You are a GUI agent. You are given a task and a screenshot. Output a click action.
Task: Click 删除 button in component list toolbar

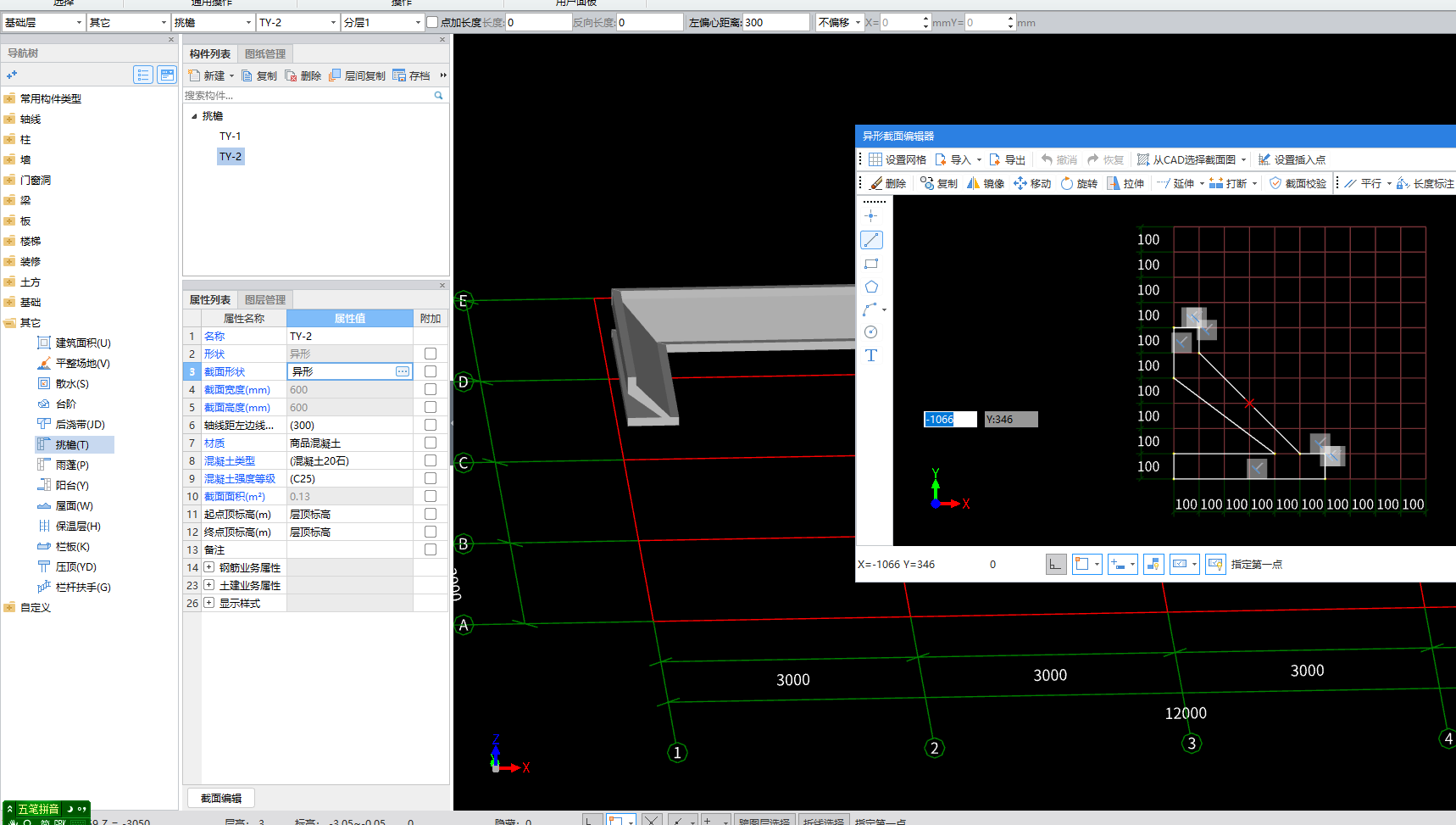pyautogui.click(x=303, y=75)
